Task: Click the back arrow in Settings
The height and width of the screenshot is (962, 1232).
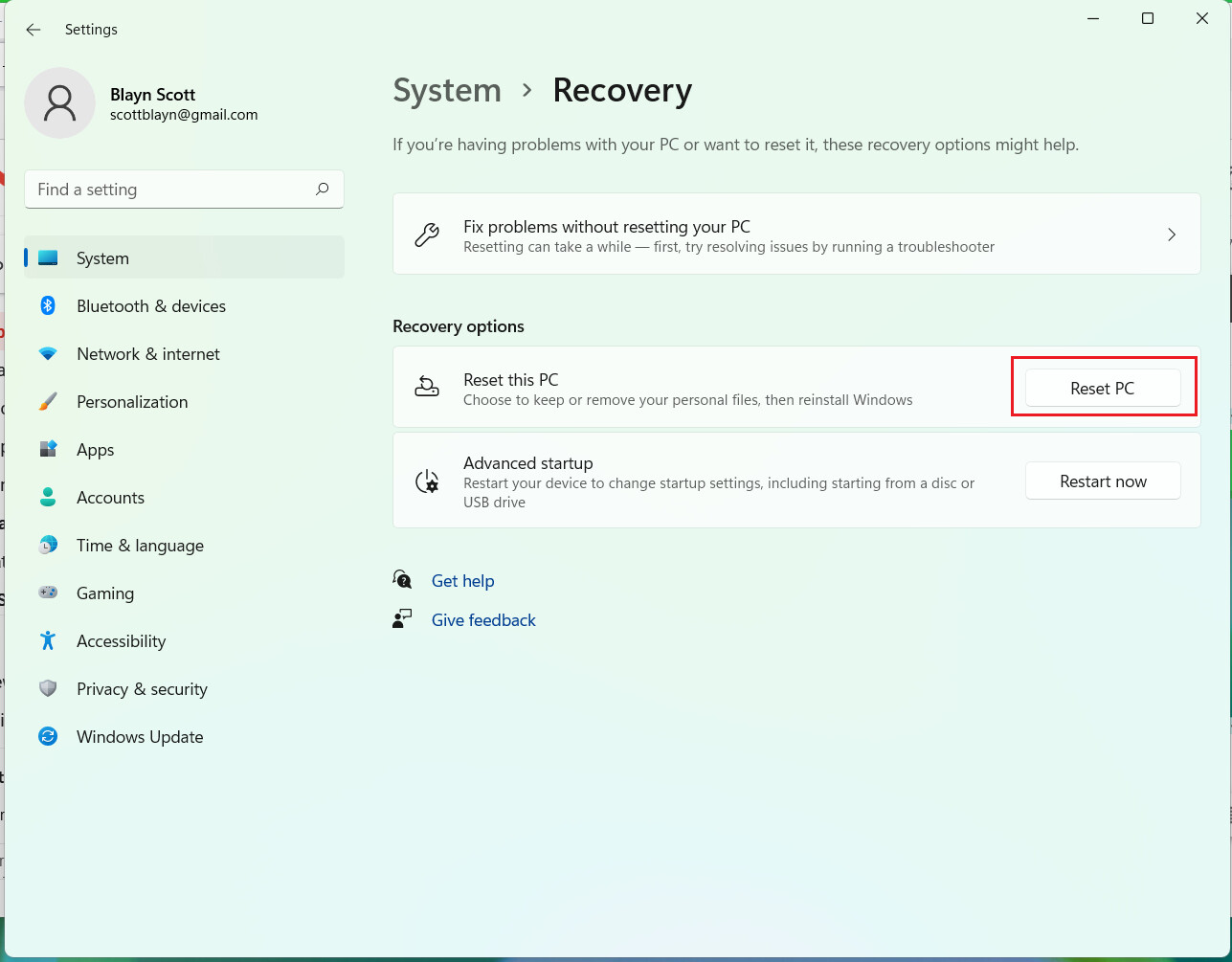Action: pyautogui.click(x=34, y=30)
